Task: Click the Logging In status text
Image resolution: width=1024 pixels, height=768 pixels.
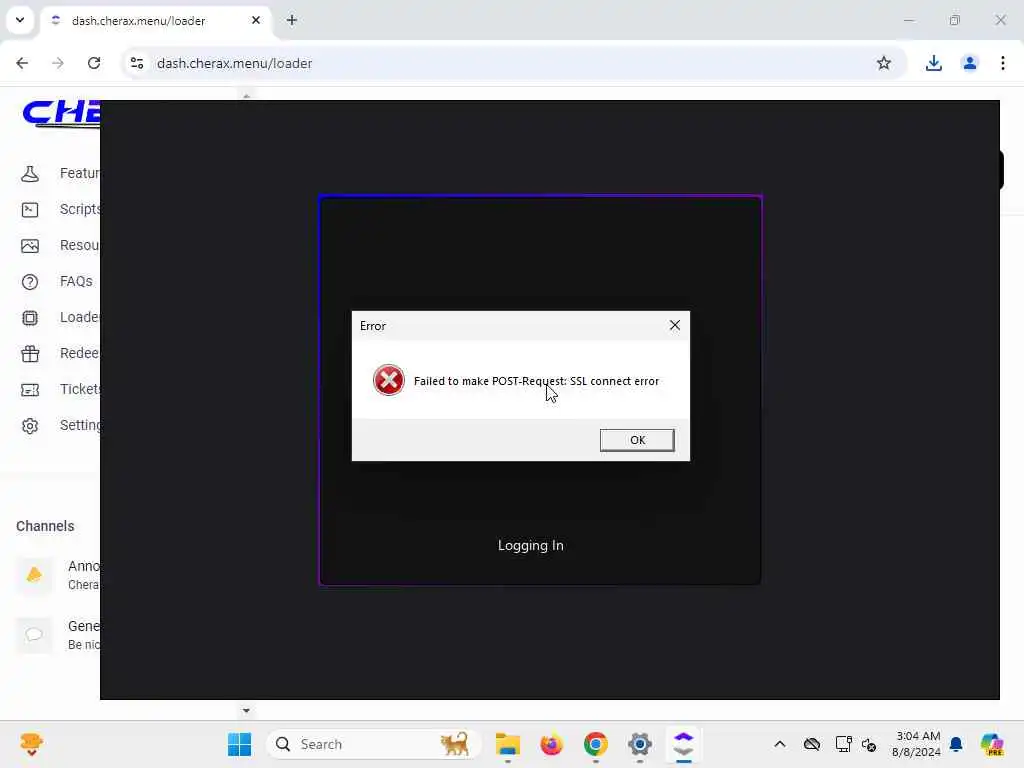Action: pyautogui.click(x=530, y=545)
